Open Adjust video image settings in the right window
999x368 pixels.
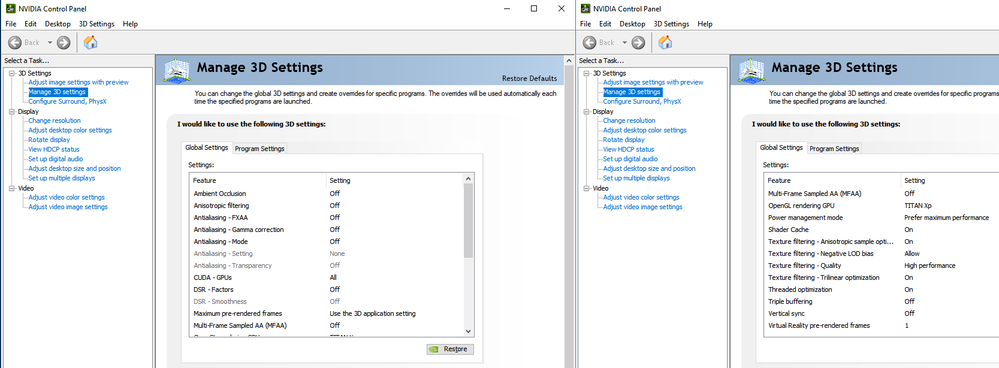642,207
